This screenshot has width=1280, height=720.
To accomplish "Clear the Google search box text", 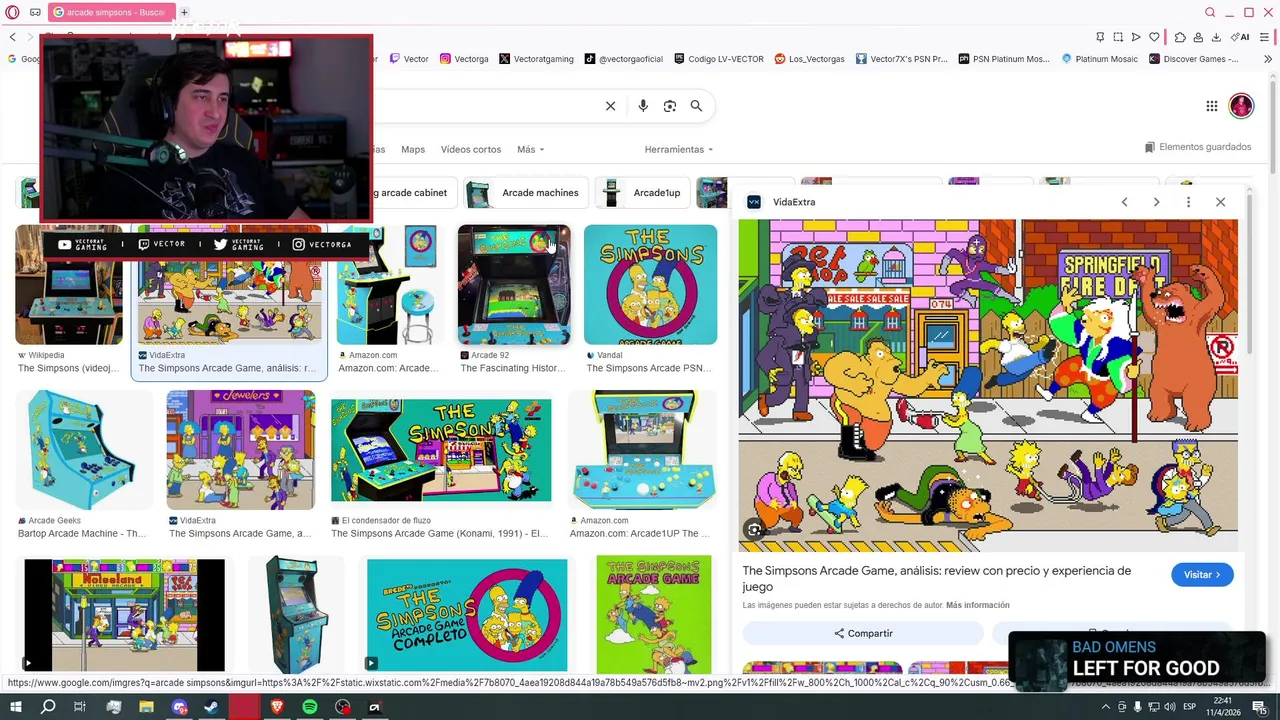I will pyautogui.click(x=610, y=106).
